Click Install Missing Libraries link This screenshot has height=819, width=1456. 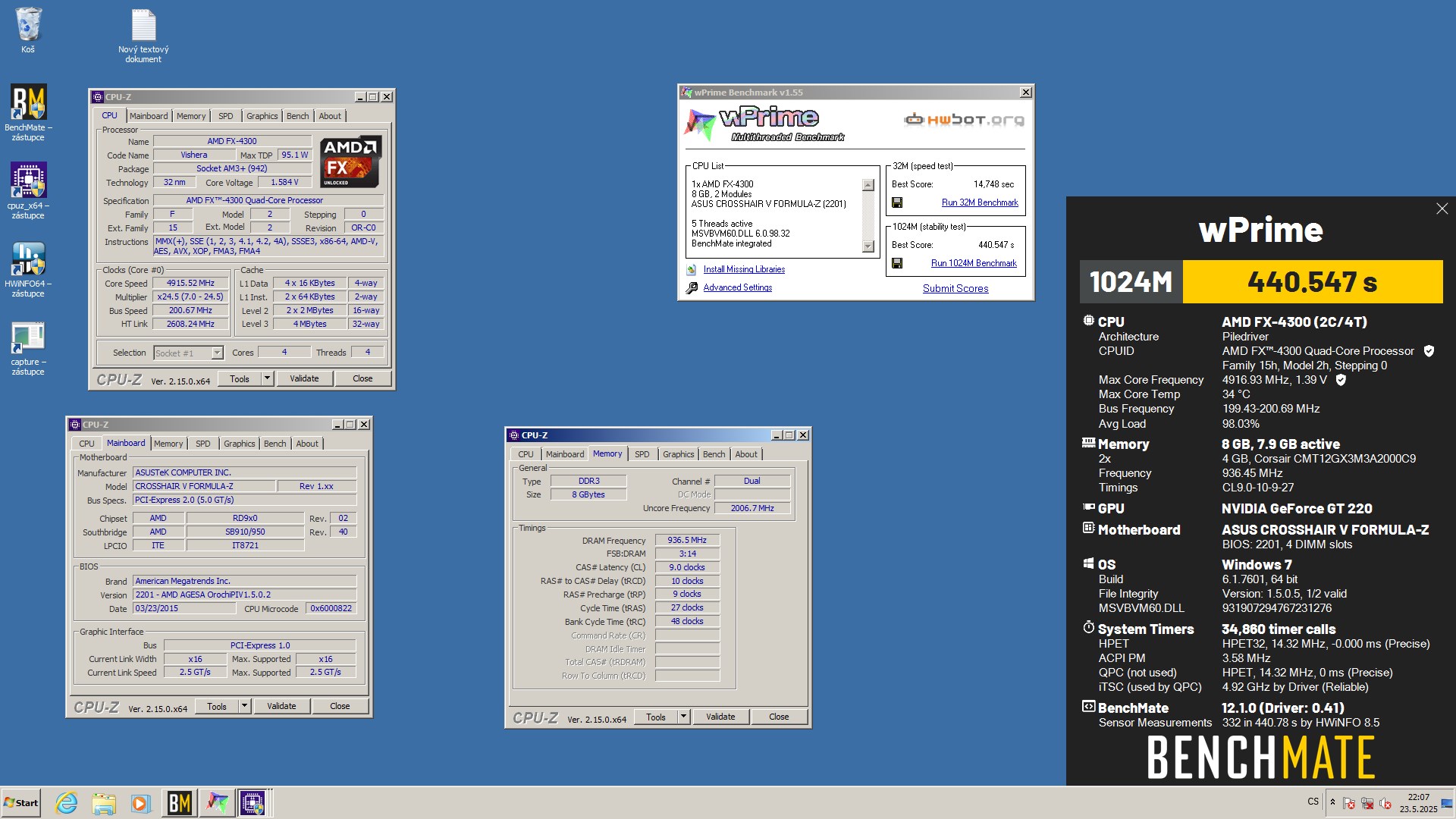click(x=744, y=269)
